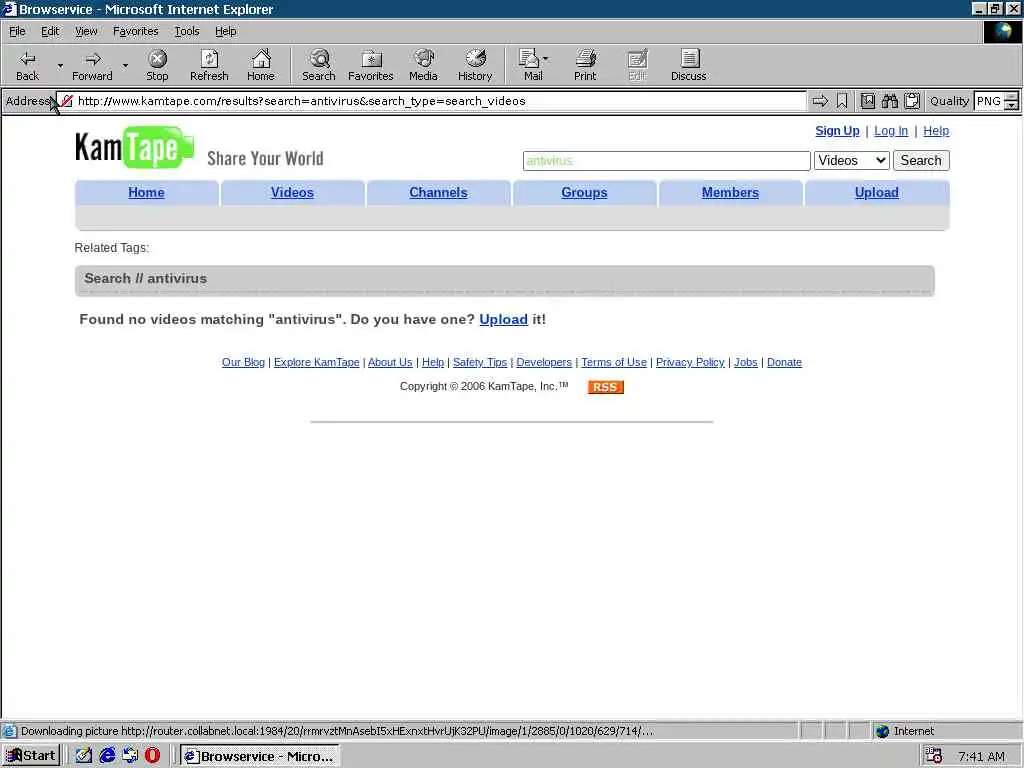The width and height of the screenshot is (1024, 768).
Task: Click the orange RSS feed icon
Action: pos(605,387)
